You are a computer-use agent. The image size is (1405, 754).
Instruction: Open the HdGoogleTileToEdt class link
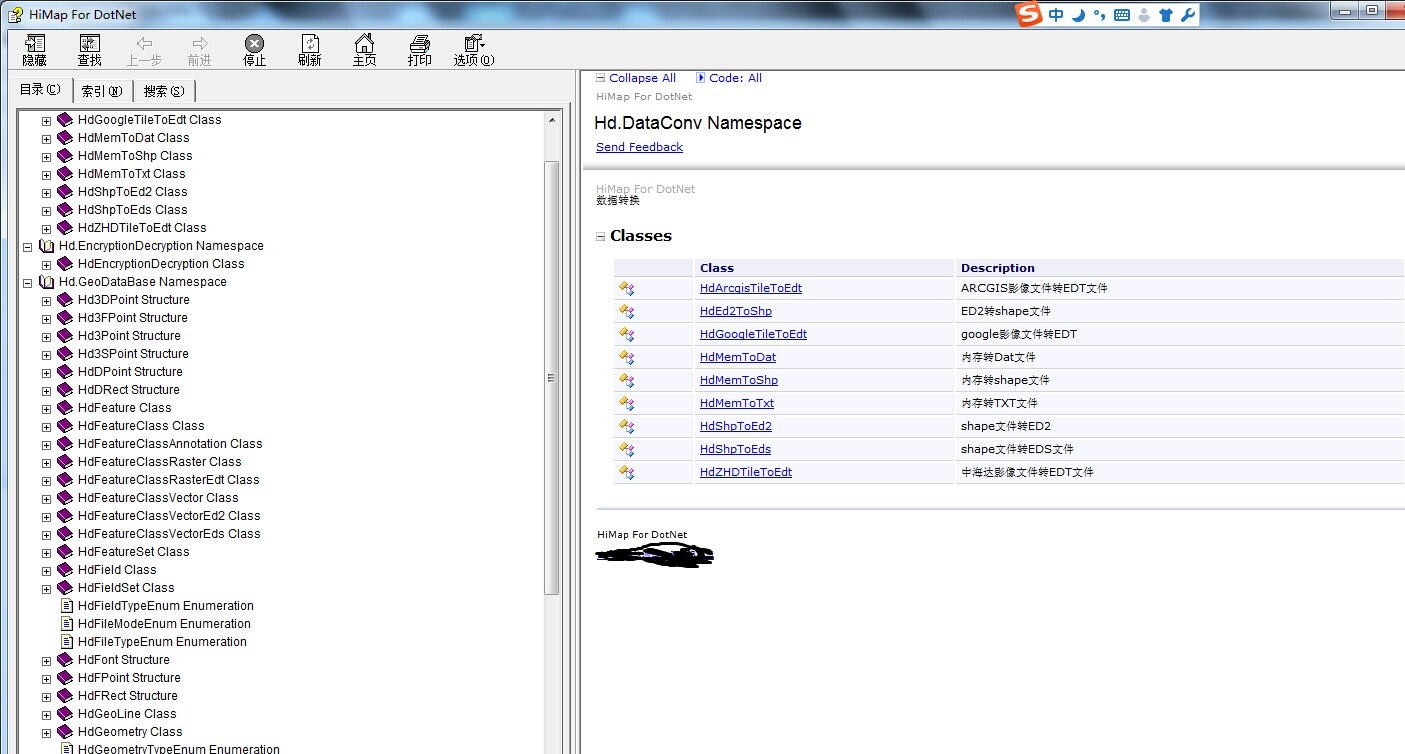coord(753,334)
